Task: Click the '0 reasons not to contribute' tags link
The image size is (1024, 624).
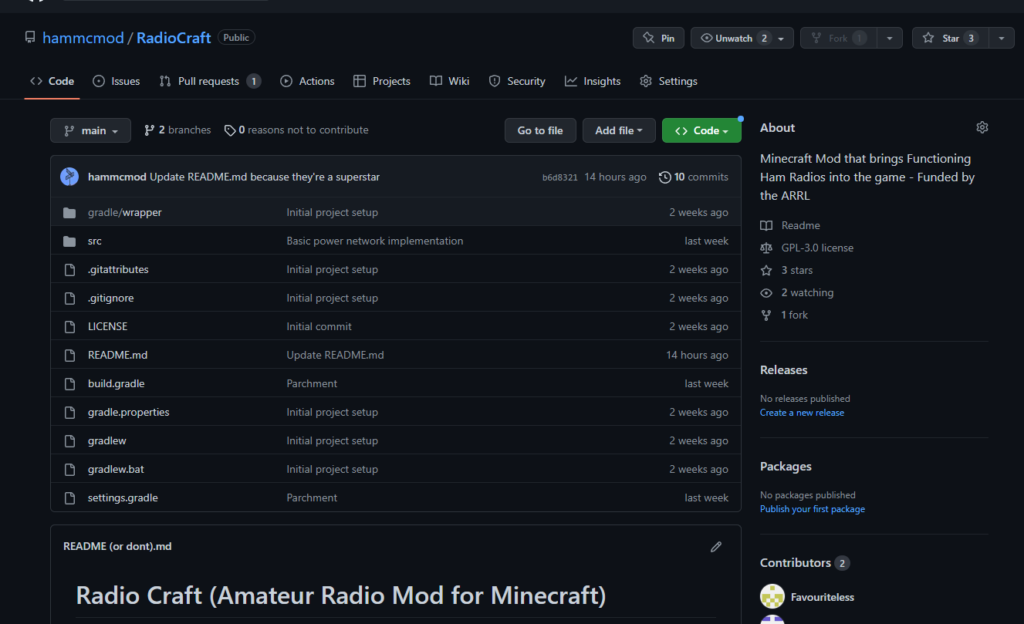Action: 296,130
